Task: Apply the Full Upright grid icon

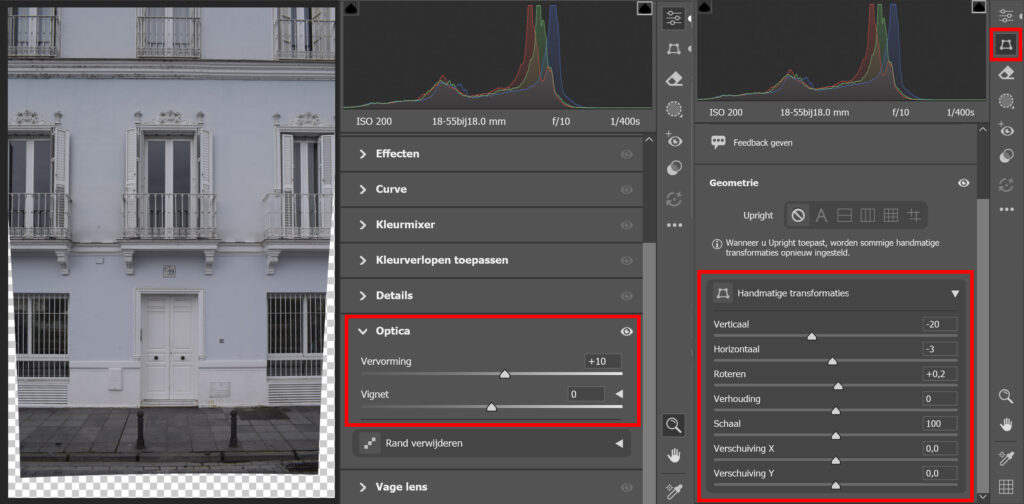Action: pos(890,215)
